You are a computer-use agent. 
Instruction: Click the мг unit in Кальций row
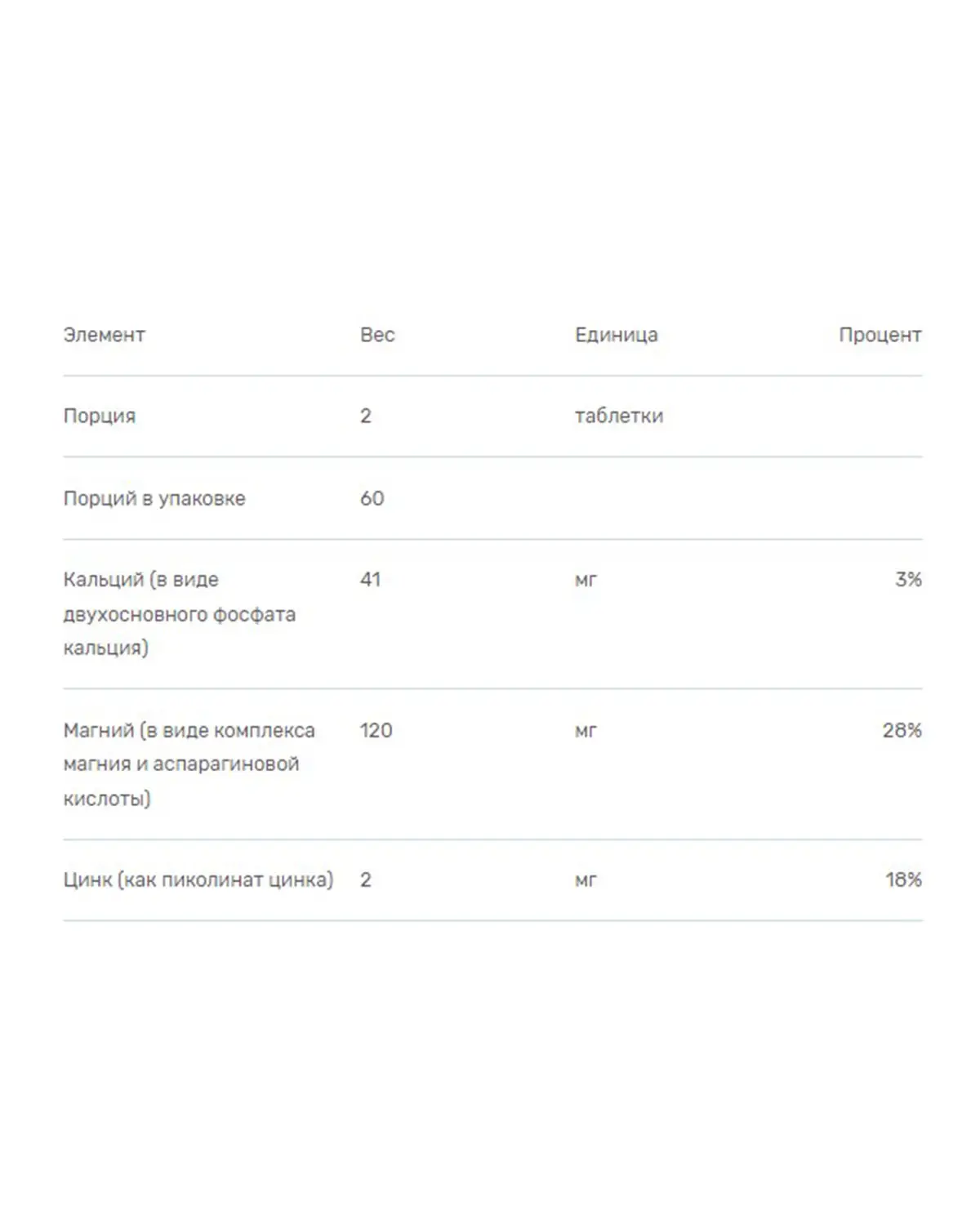(x=586, y=581)
